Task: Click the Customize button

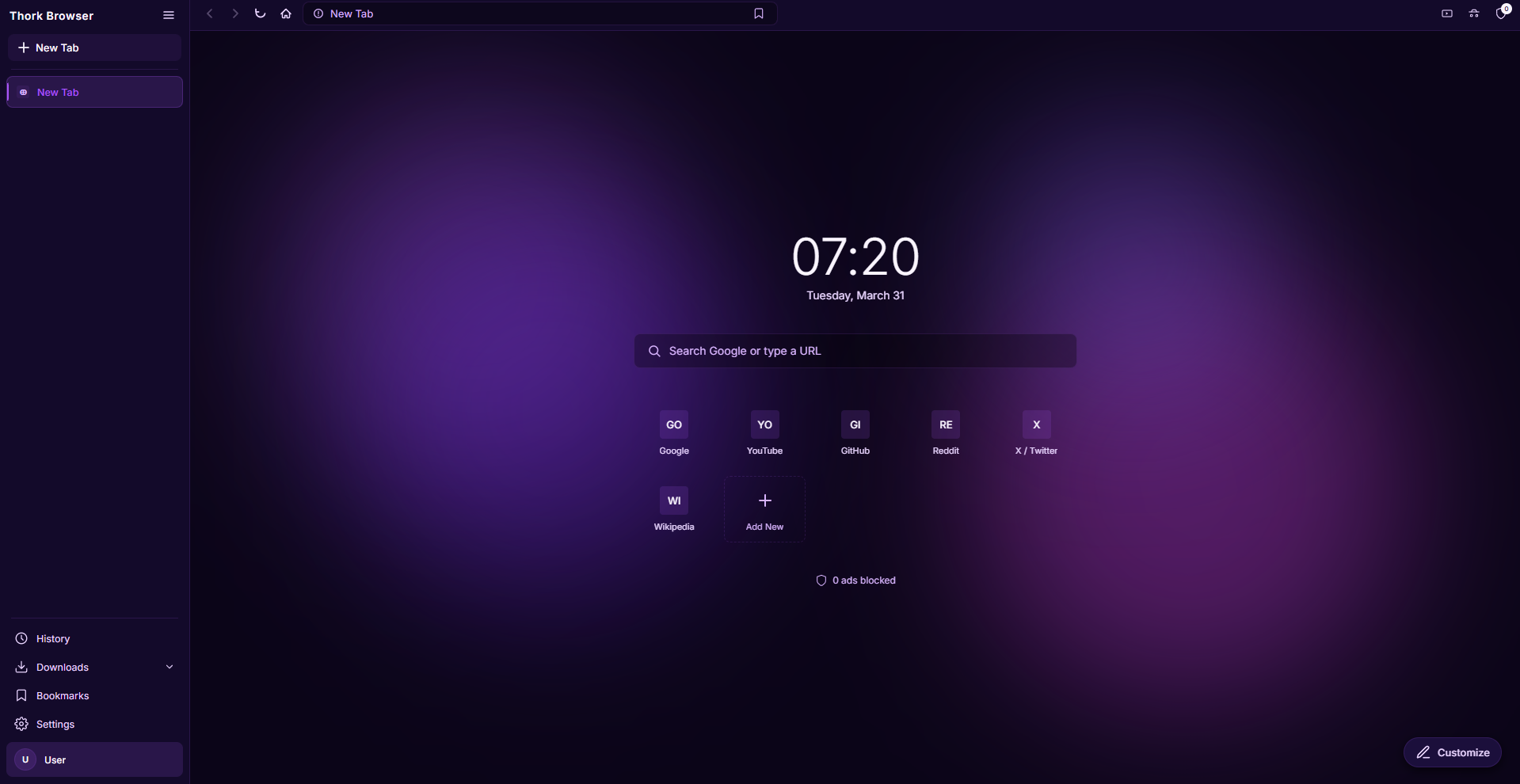Action: point(1453,752)
